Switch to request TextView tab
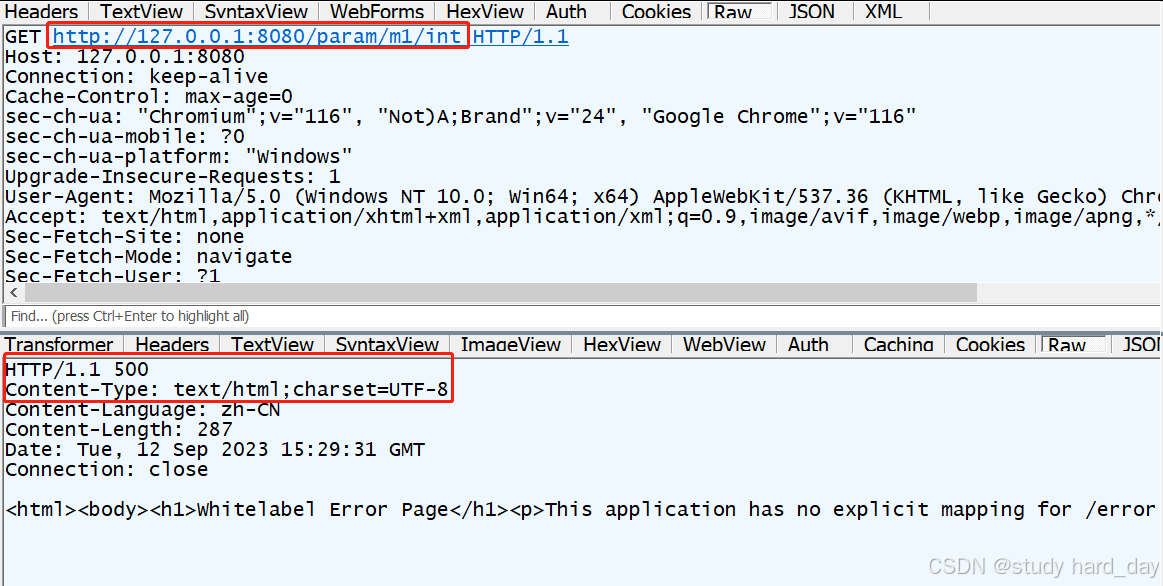Viewport: 1163px width, 586px height. tap(141, 12)
